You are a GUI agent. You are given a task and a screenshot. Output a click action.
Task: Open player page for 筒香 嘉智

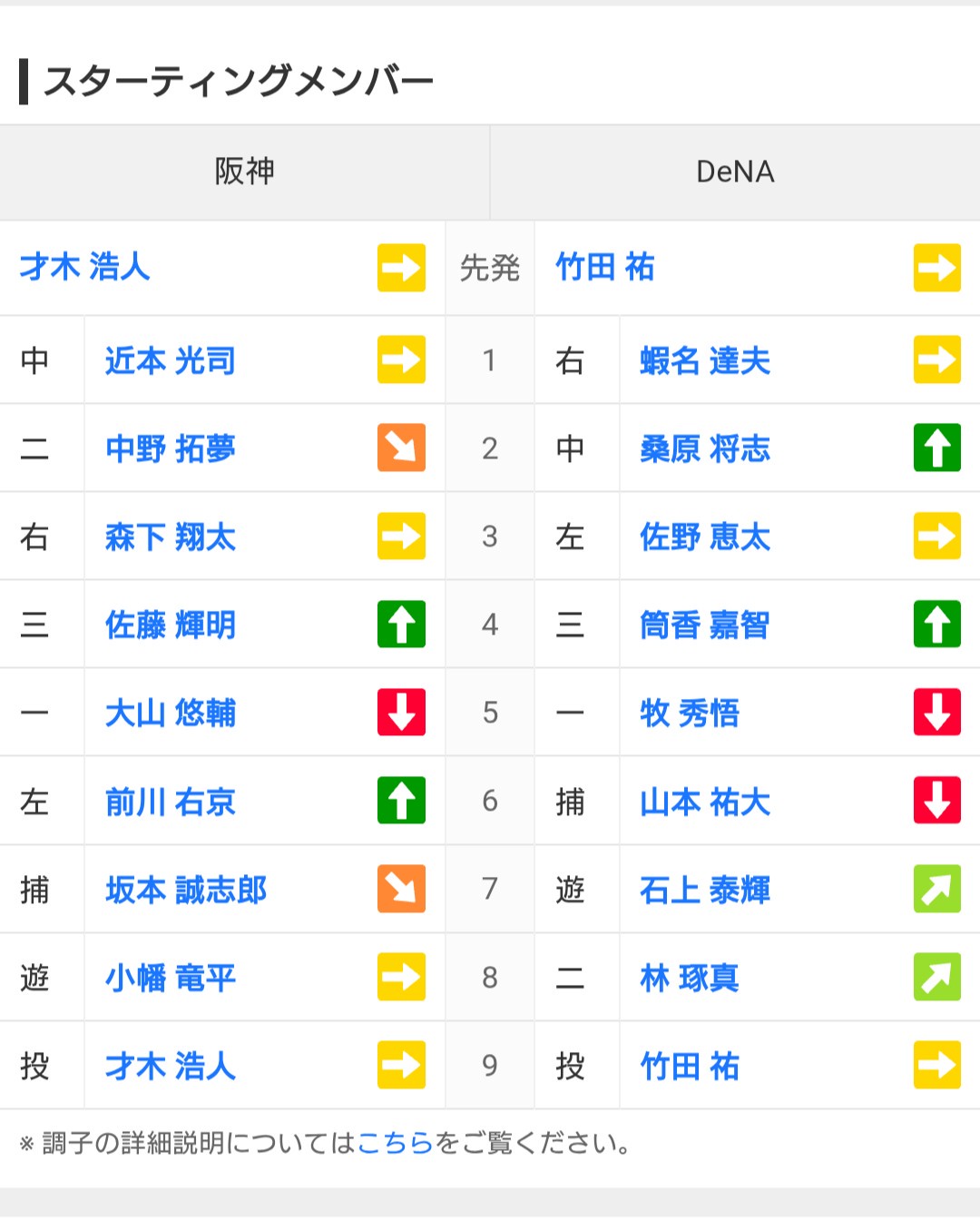coord(704,625)
